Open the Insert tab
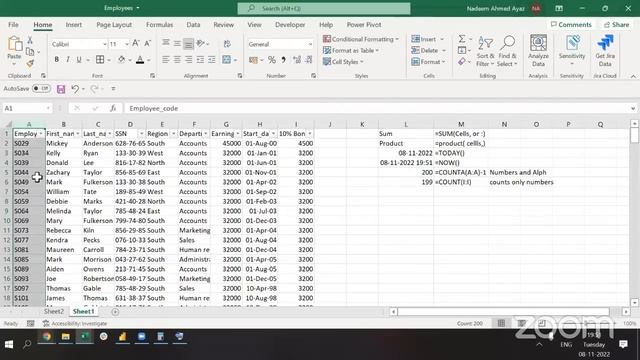Viewport: 640px width, 360px height. [73, 24]
